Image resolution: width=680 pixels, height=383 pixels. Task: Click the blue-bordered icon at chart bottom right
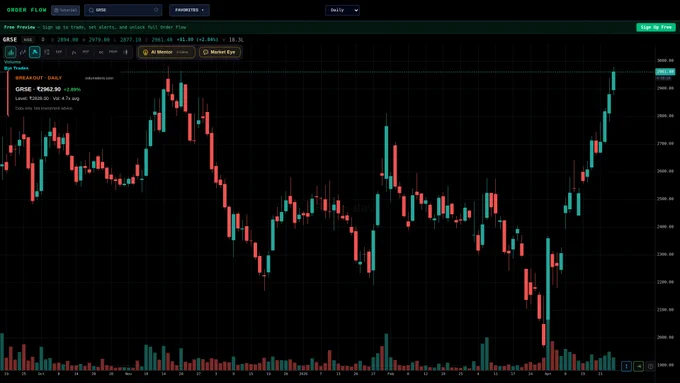click(626, 367)
